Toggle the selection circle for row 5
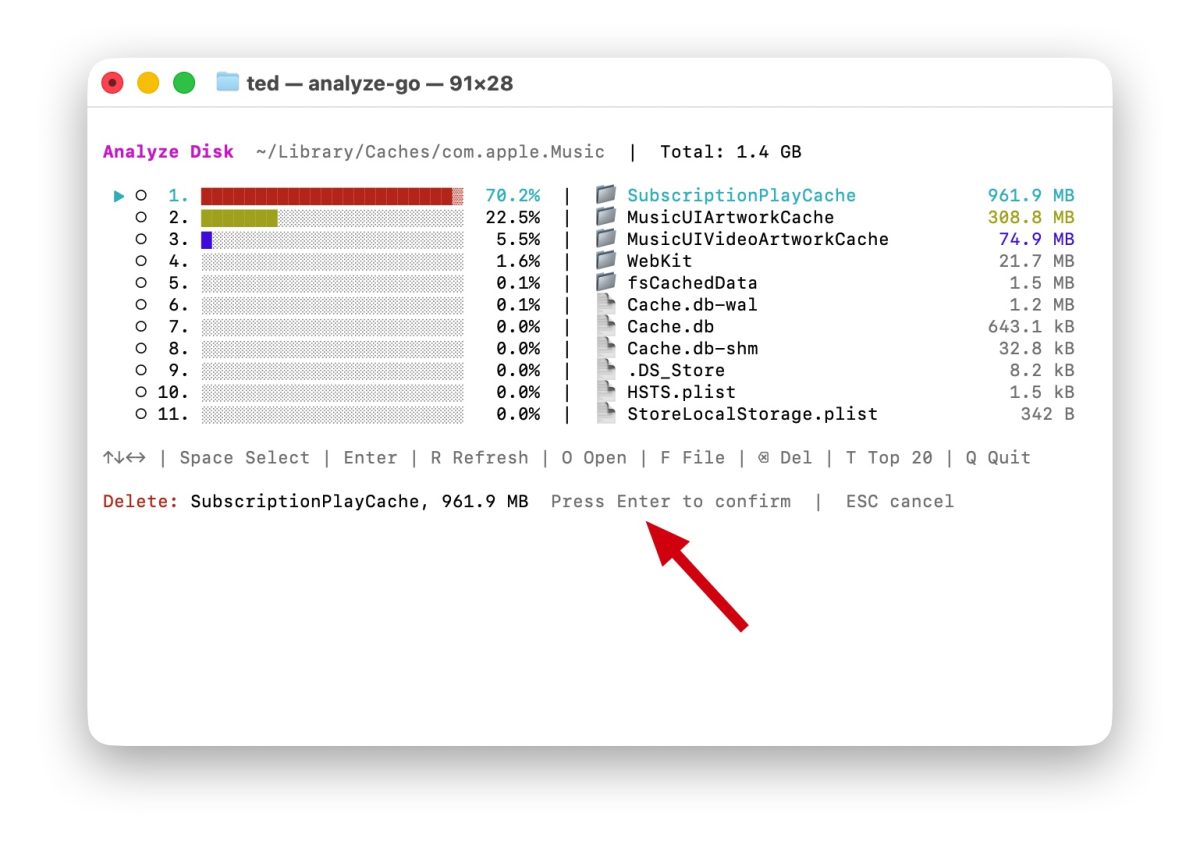The width and height of the screenshot is (1200, 863). (141, 283)
